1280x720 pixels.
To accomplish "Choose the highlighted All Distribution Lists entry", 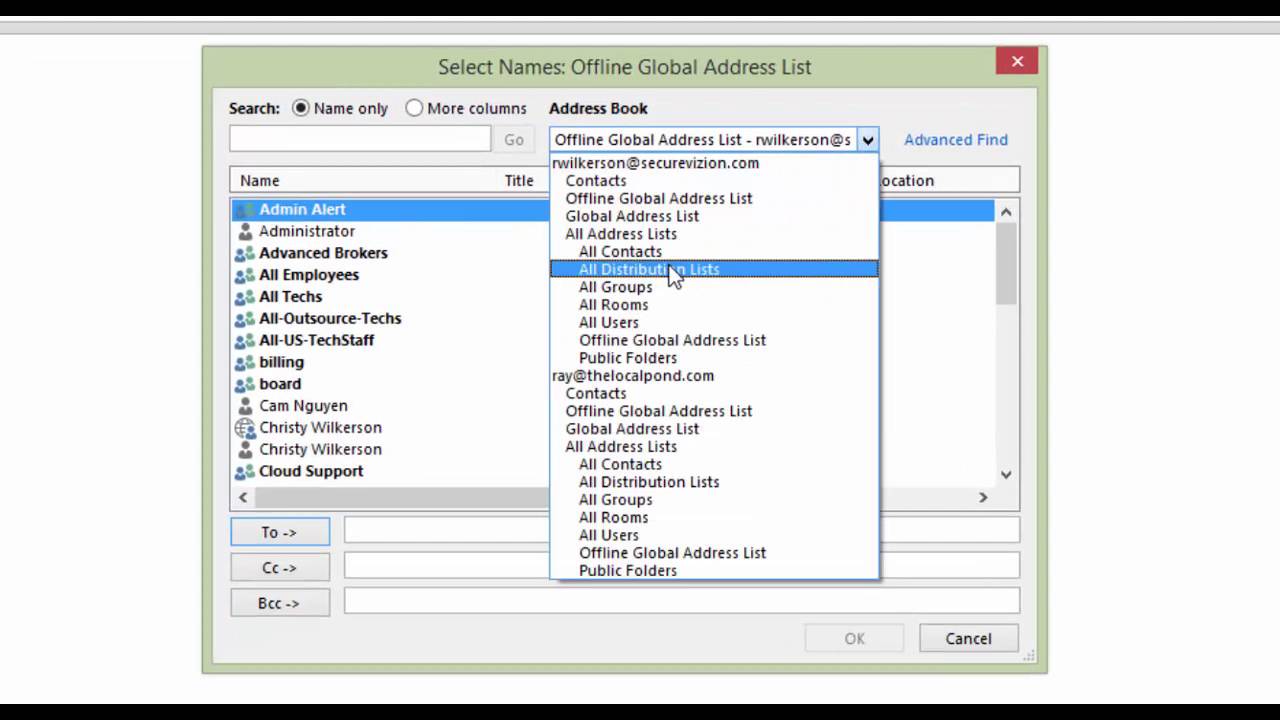I will coord(714,269).
